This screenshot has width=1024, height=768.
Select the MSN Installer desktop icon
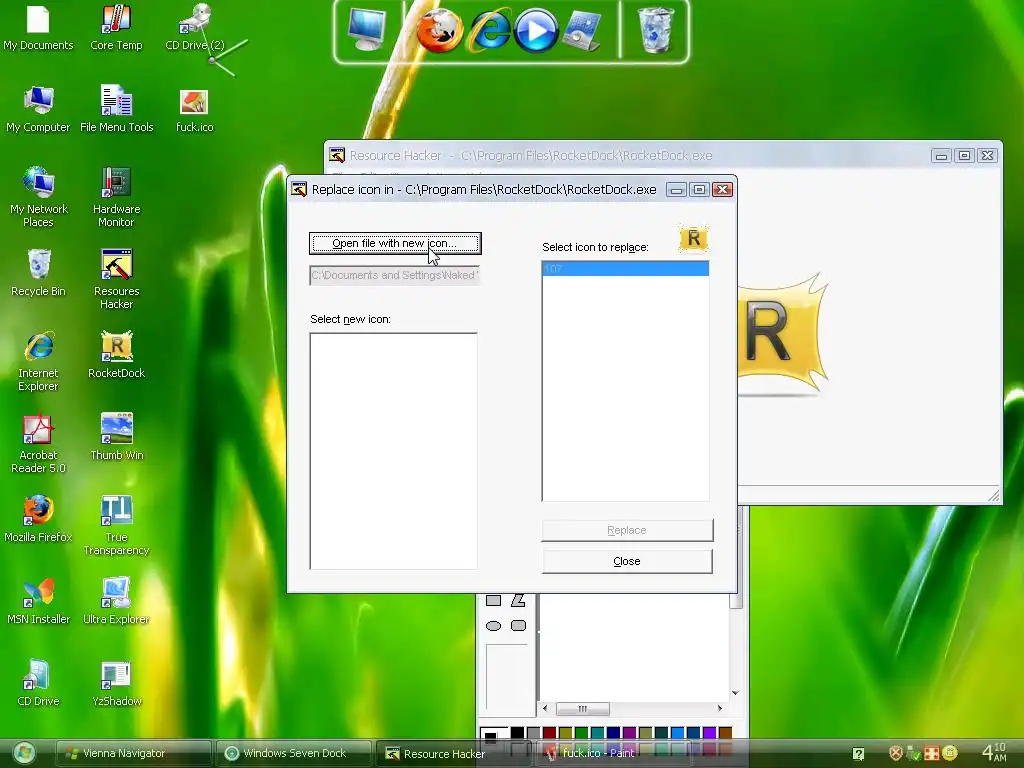click(x=38, y=601)
